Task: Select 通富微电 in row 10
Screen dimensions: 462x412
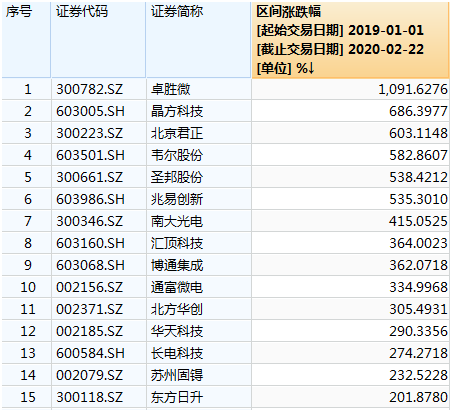Action: (199, 287)
